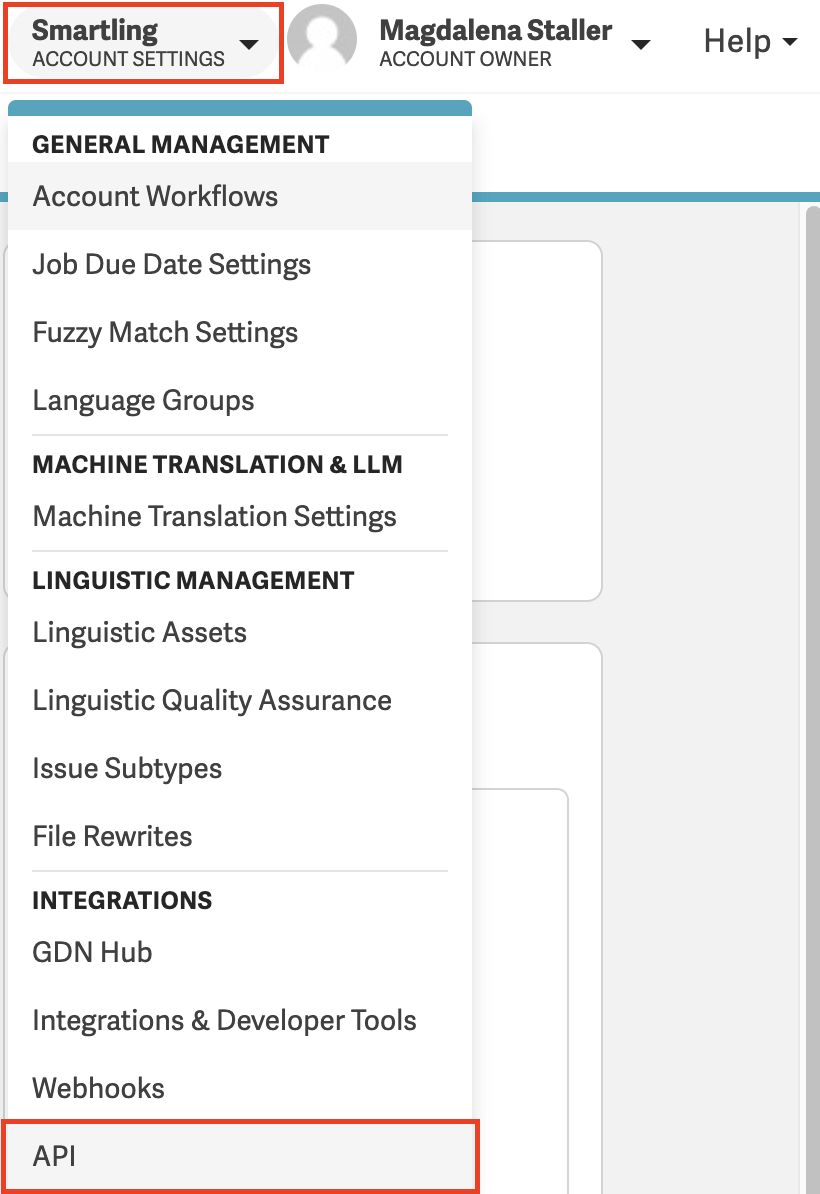Open the Magdalena Staller user dropdown

642,44
